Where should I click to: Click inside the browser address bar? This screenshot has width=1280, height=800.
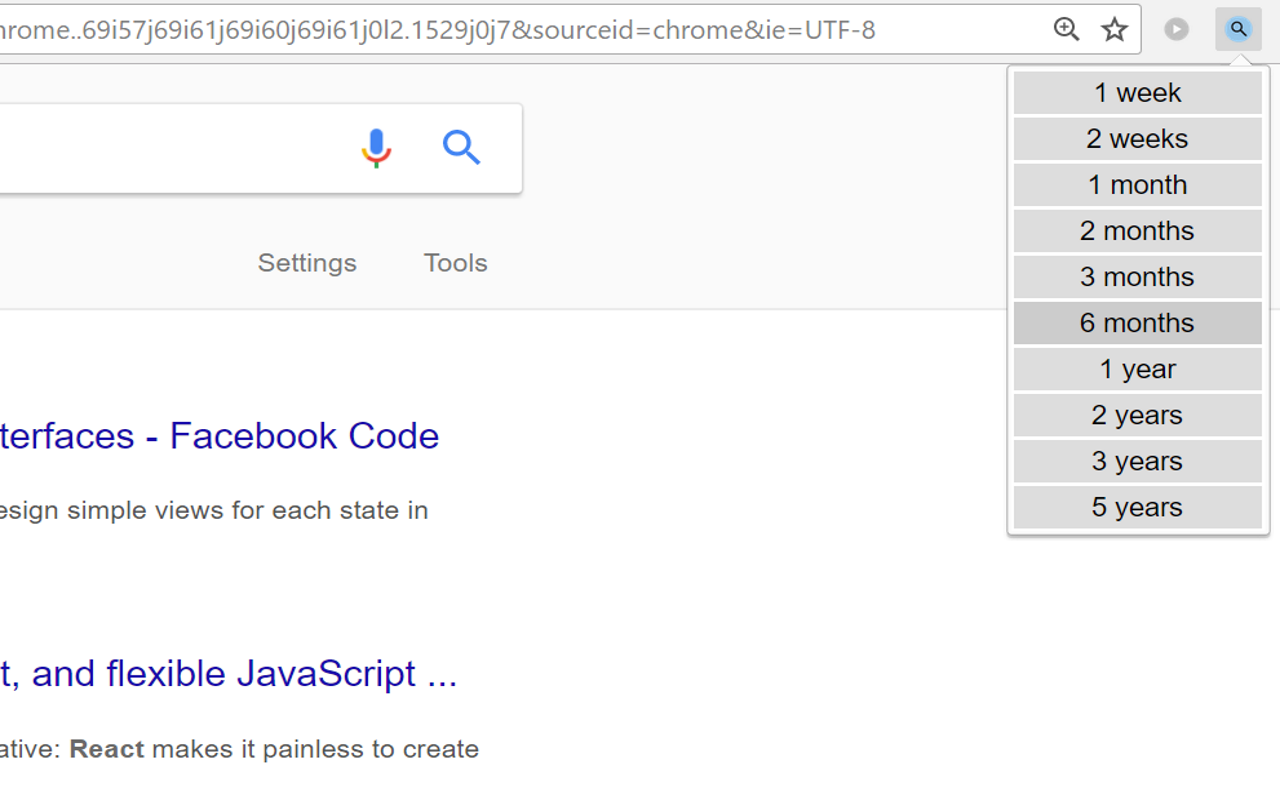pyautogui.click(x=500, y=29)
